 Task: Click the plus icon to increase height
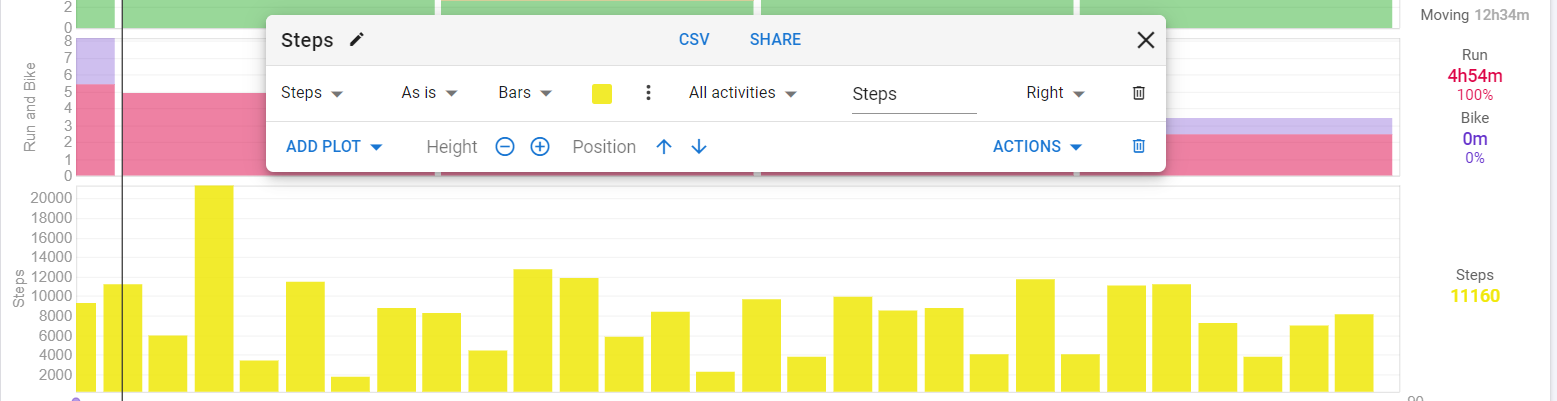[540, 147]
